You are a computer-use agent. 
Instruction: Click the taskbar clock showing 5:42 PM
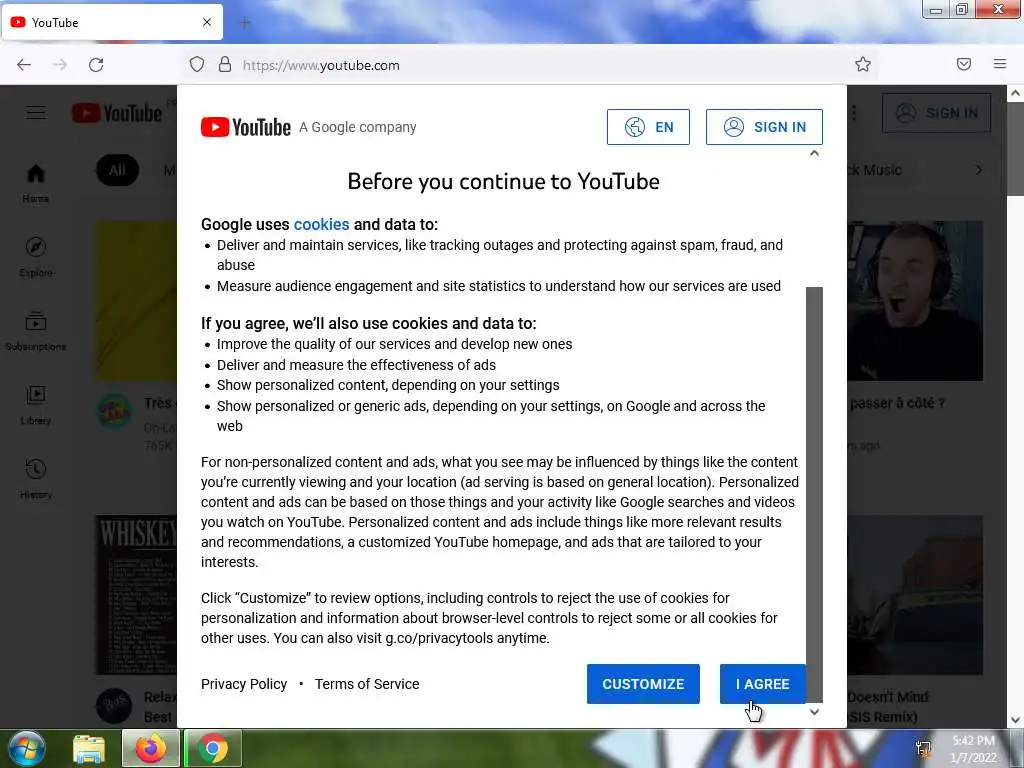click(973, 749)
